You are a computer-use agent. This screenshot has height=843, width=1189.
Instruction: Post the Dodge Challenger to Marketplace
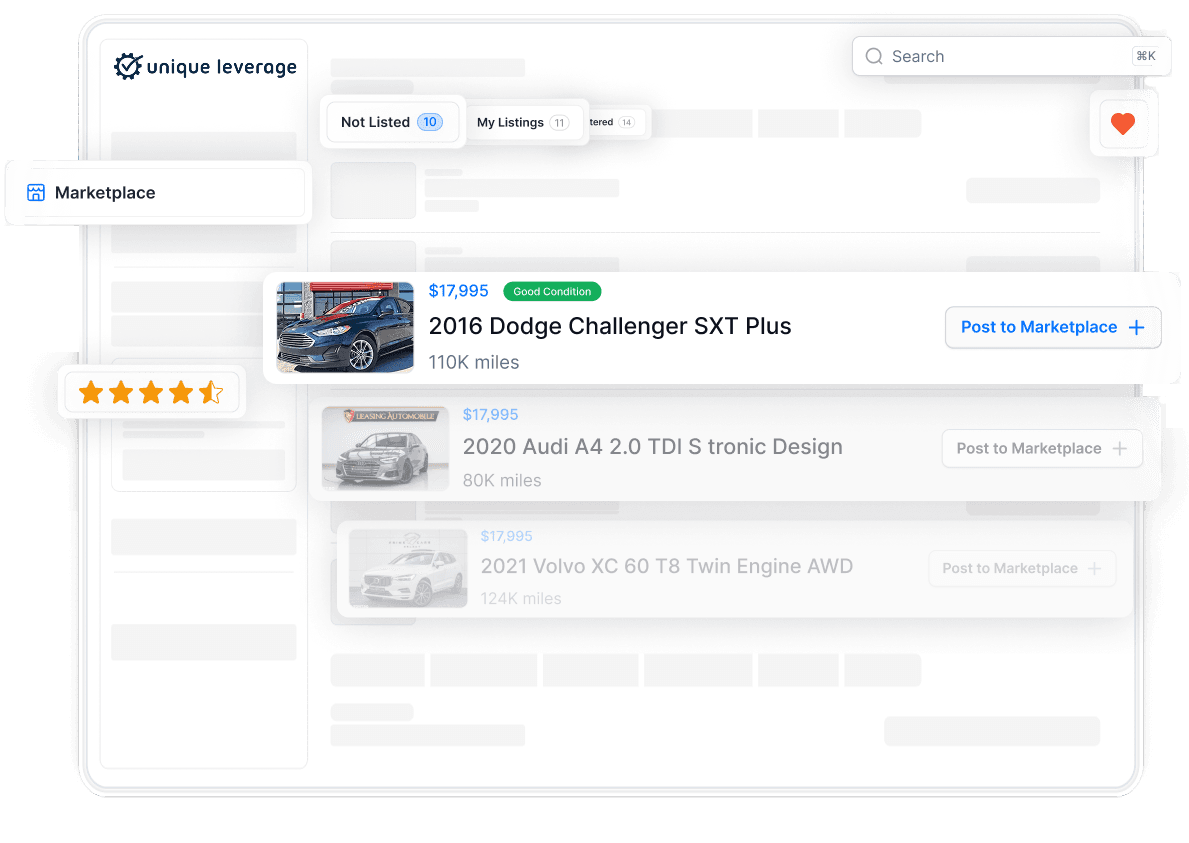(1053, 327)
